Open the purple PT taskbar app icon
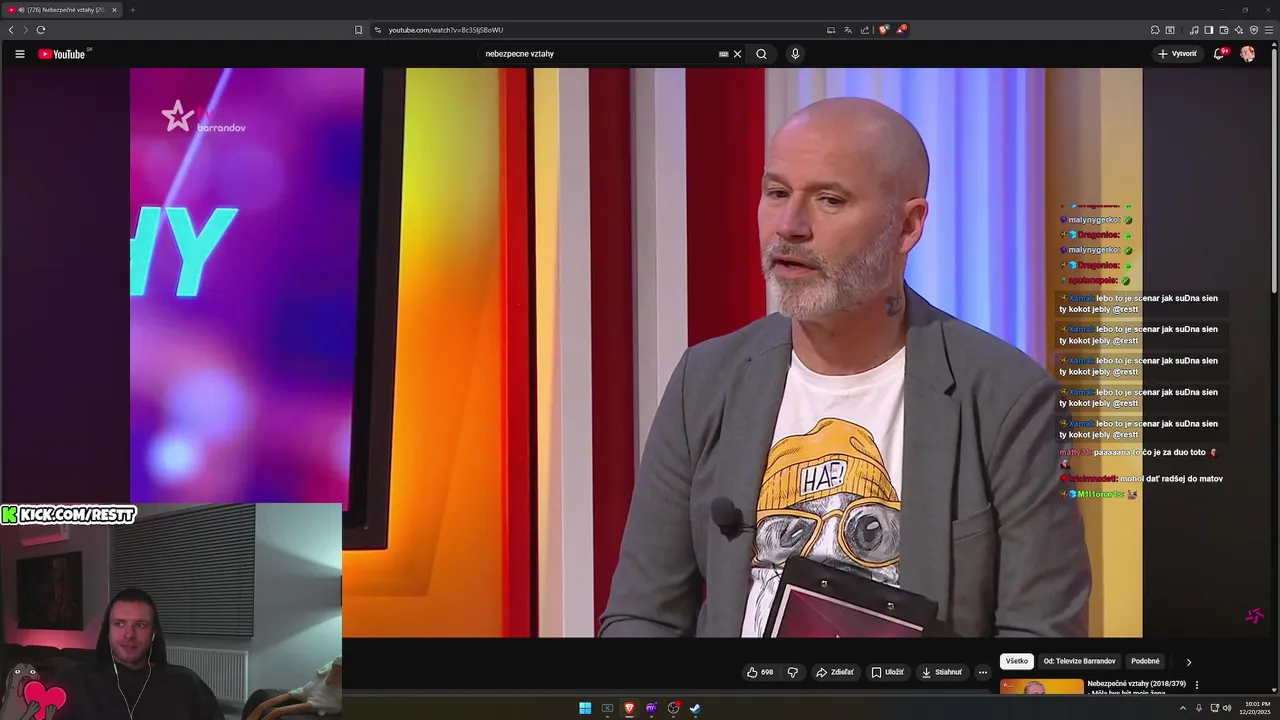1280x720 pixels. click(651, 708)
